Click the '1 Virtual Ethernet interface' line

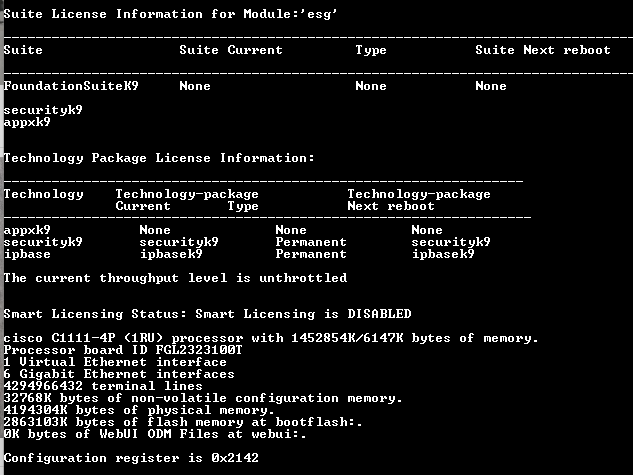click(115, 362)
